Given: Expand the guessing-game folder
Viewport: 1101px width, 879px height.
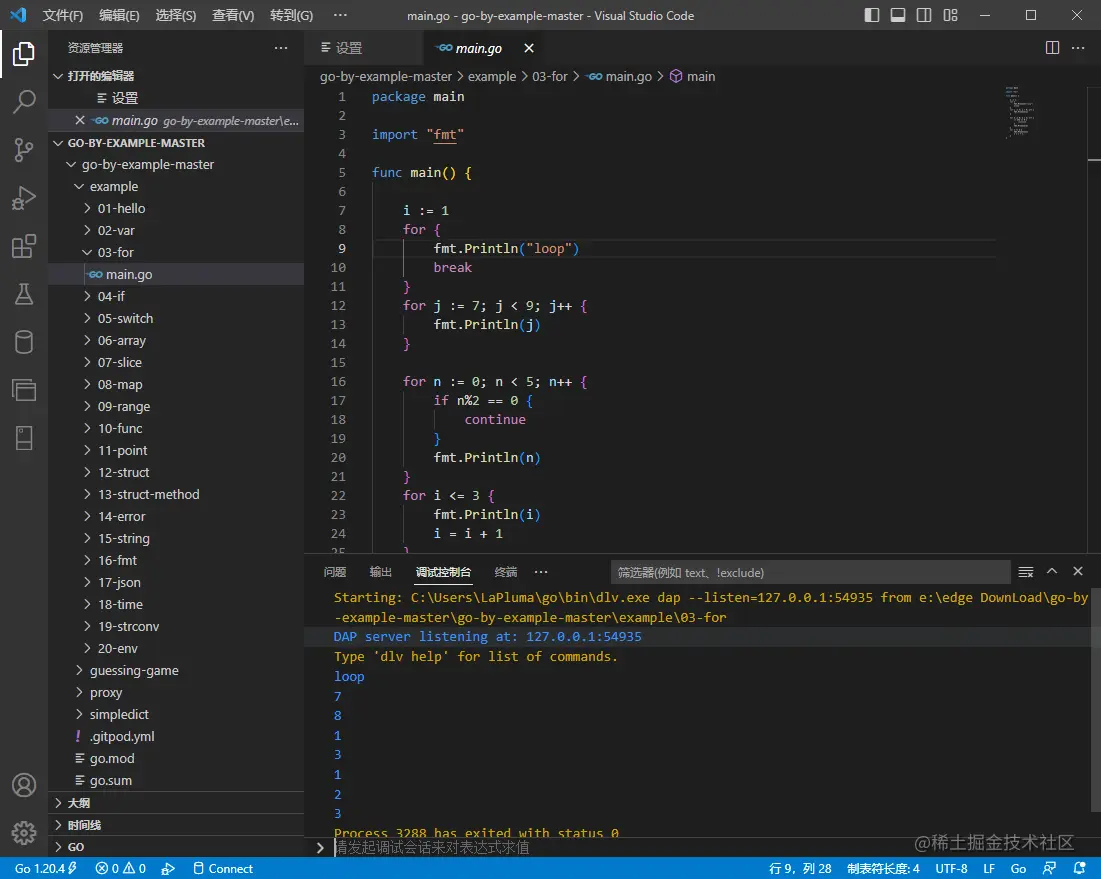Looking at the screenshot, I should [x=79, y=670].
